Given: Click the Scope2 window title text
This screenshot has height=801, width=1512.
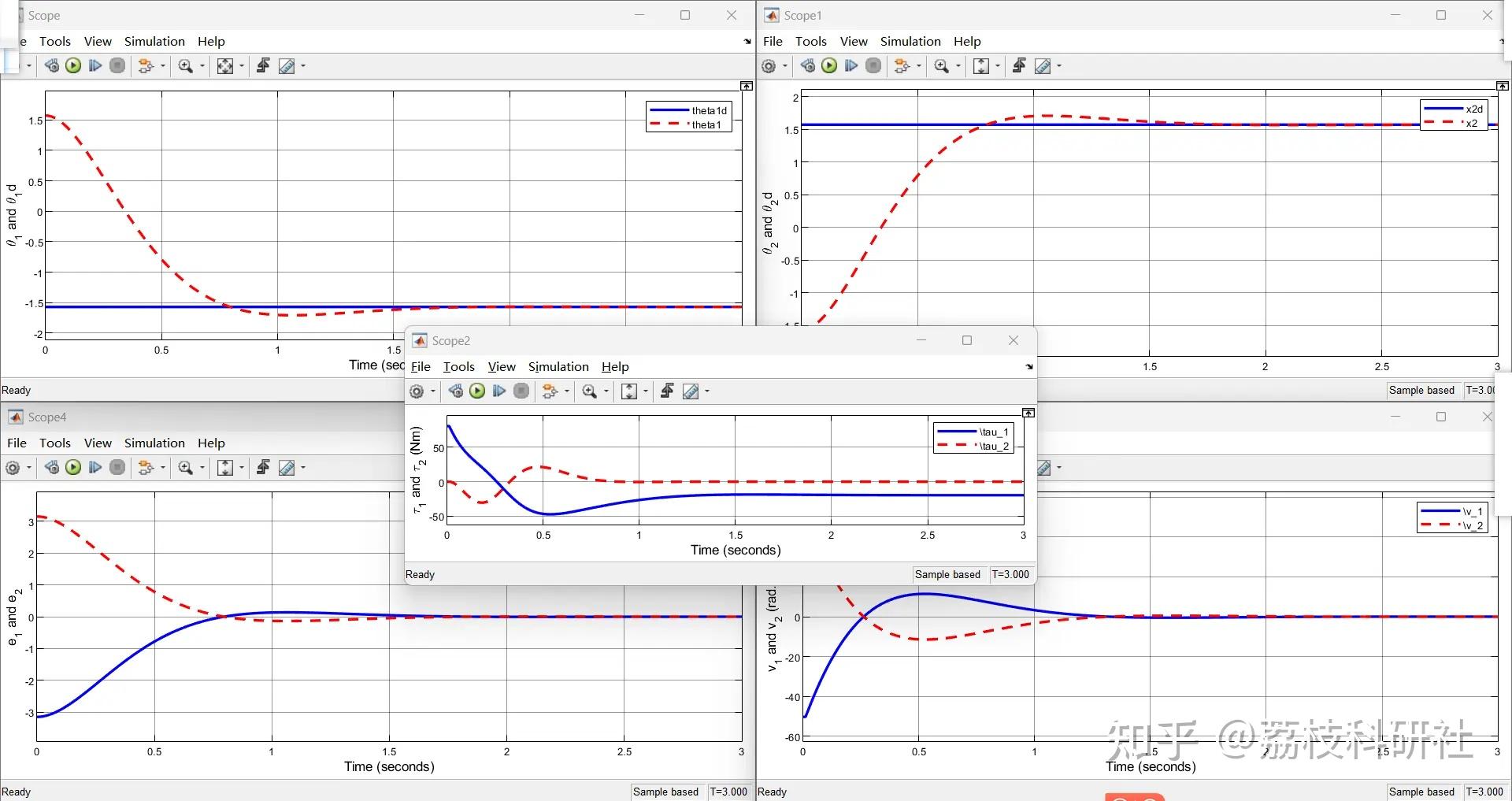Looking at the screenshot, I should [451, 341].
